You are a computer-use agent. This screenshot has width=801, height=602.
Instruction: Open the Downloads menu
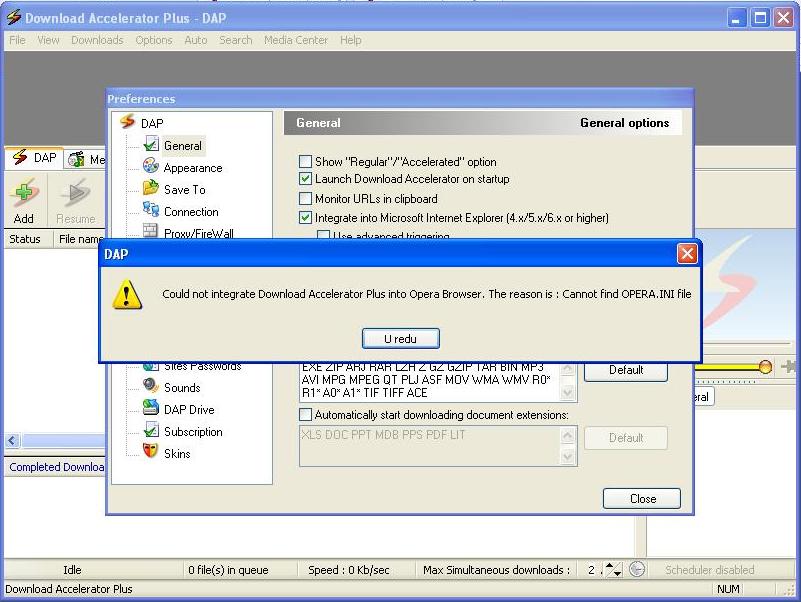(x=97, y=40)
